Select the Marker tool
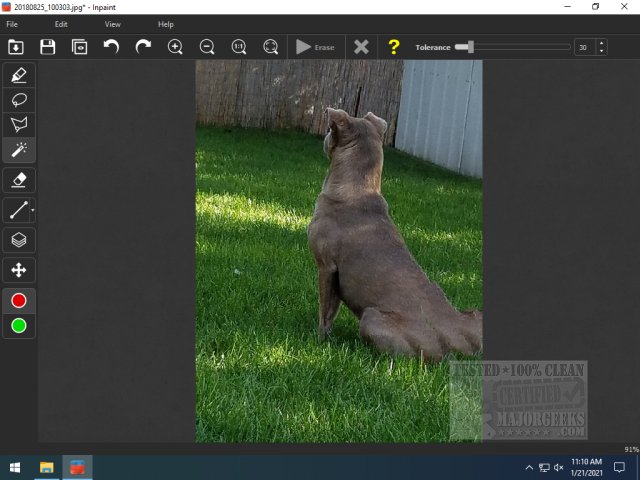 [x=18, y=75]
